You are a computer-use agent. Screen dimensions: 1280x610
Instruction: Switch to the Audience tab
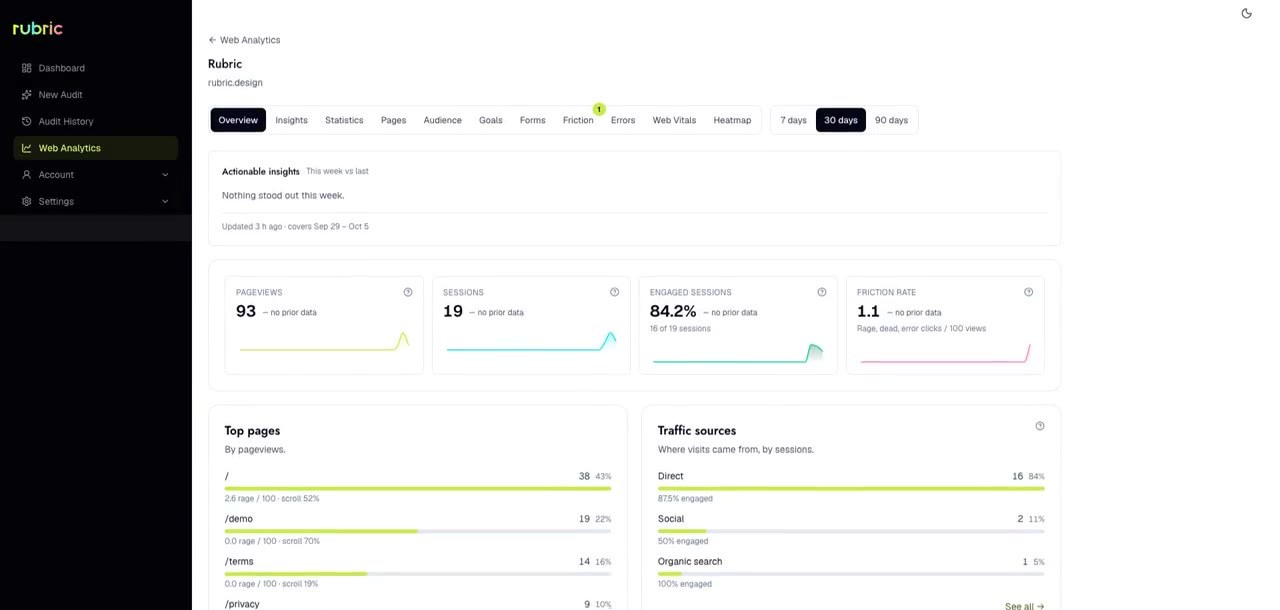tap(442, 120)
